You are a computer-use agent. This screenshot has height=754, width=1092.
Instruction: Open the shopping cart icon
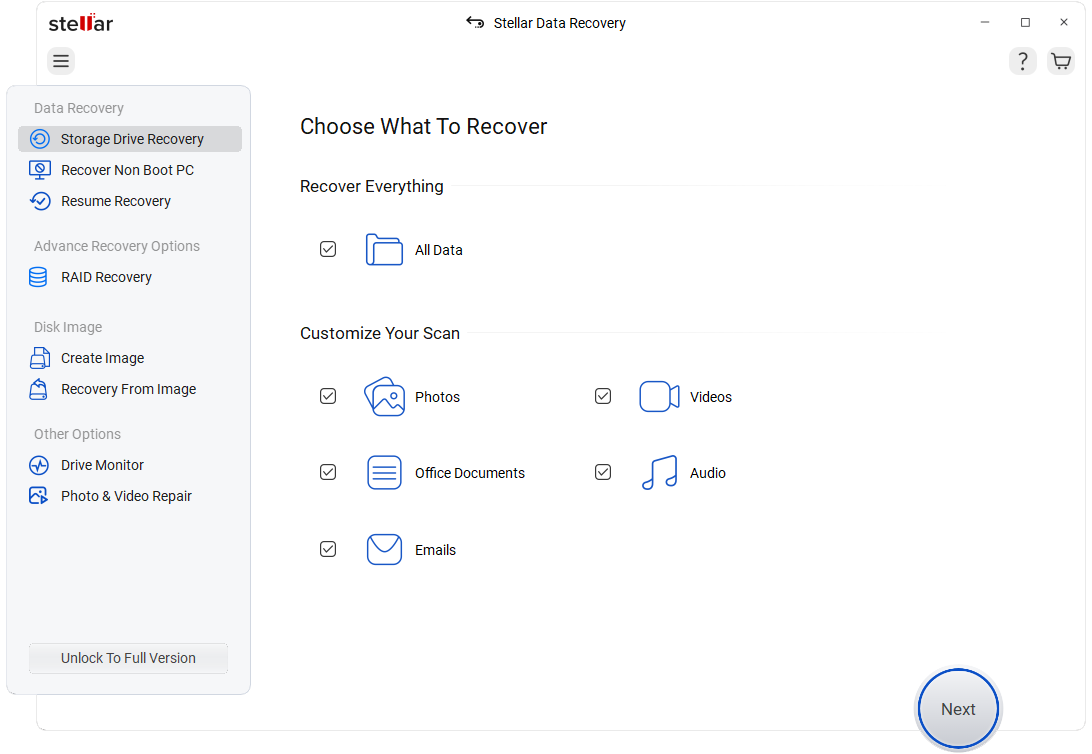pos(1061,61)
